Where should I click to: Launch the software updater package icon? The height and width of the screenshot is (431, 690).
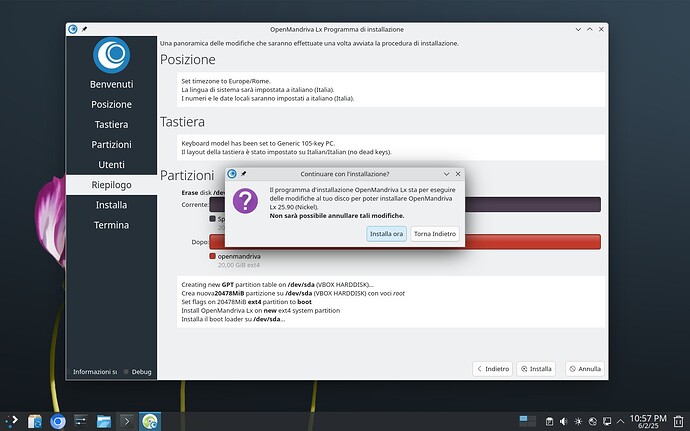pyautogui.click(x=35, y=421)
